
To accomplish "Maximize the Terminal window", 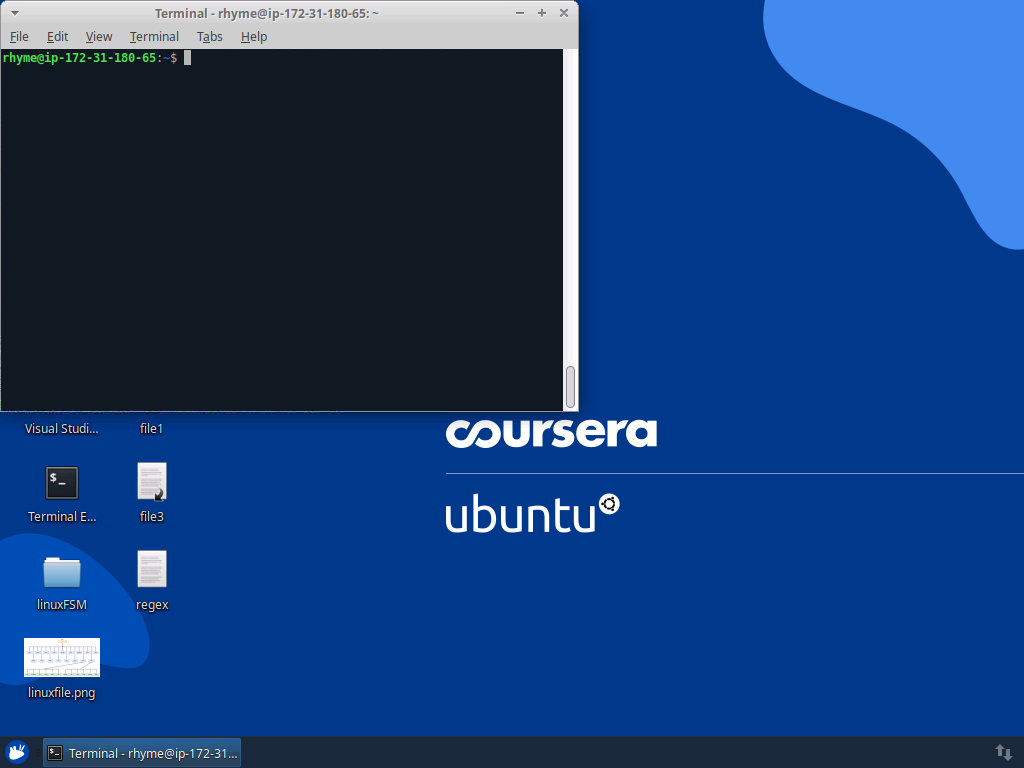I will point(541,13).
